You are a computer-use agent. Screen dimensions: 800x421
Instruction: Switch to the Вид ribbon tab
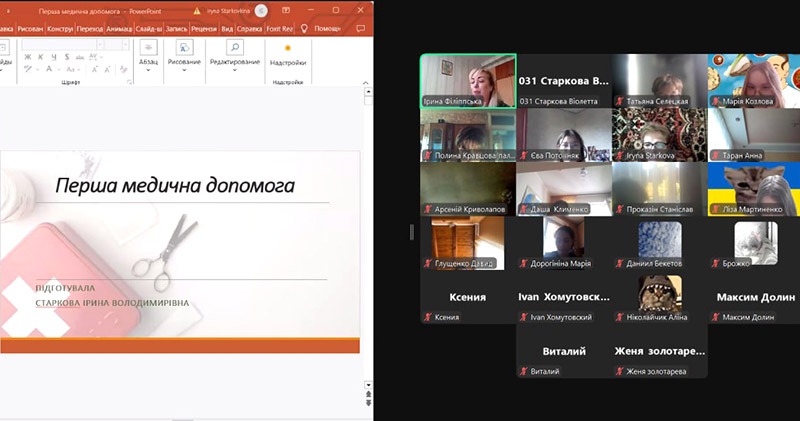(228, 29)
